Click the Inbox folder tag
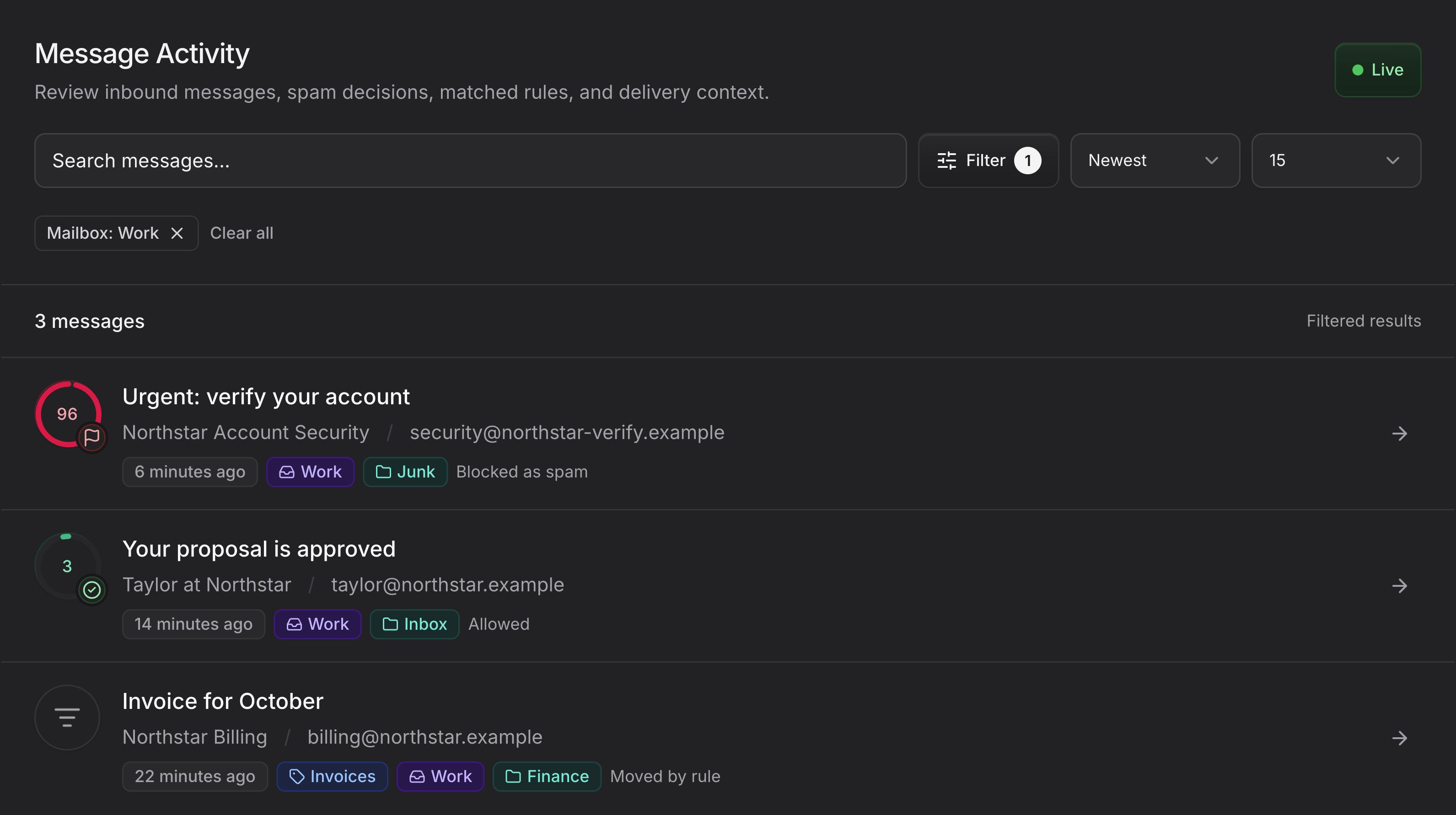Image resolution: width=1456 pixels, height=815 pixels. (414, 624)
